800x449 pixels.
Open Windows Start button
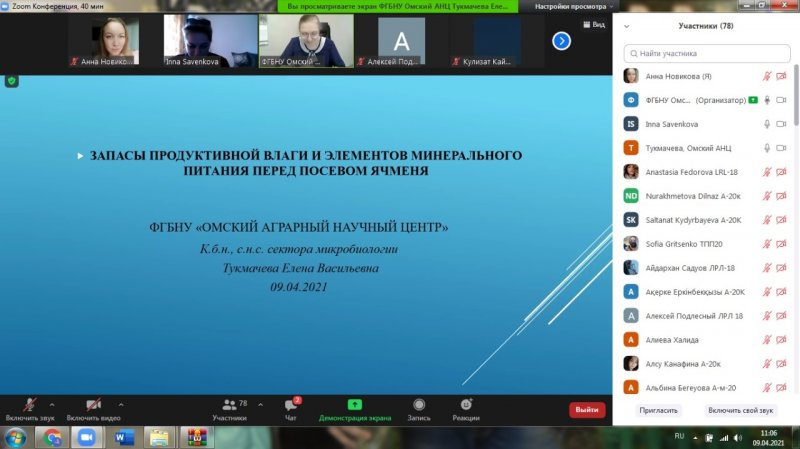point(16,438)
